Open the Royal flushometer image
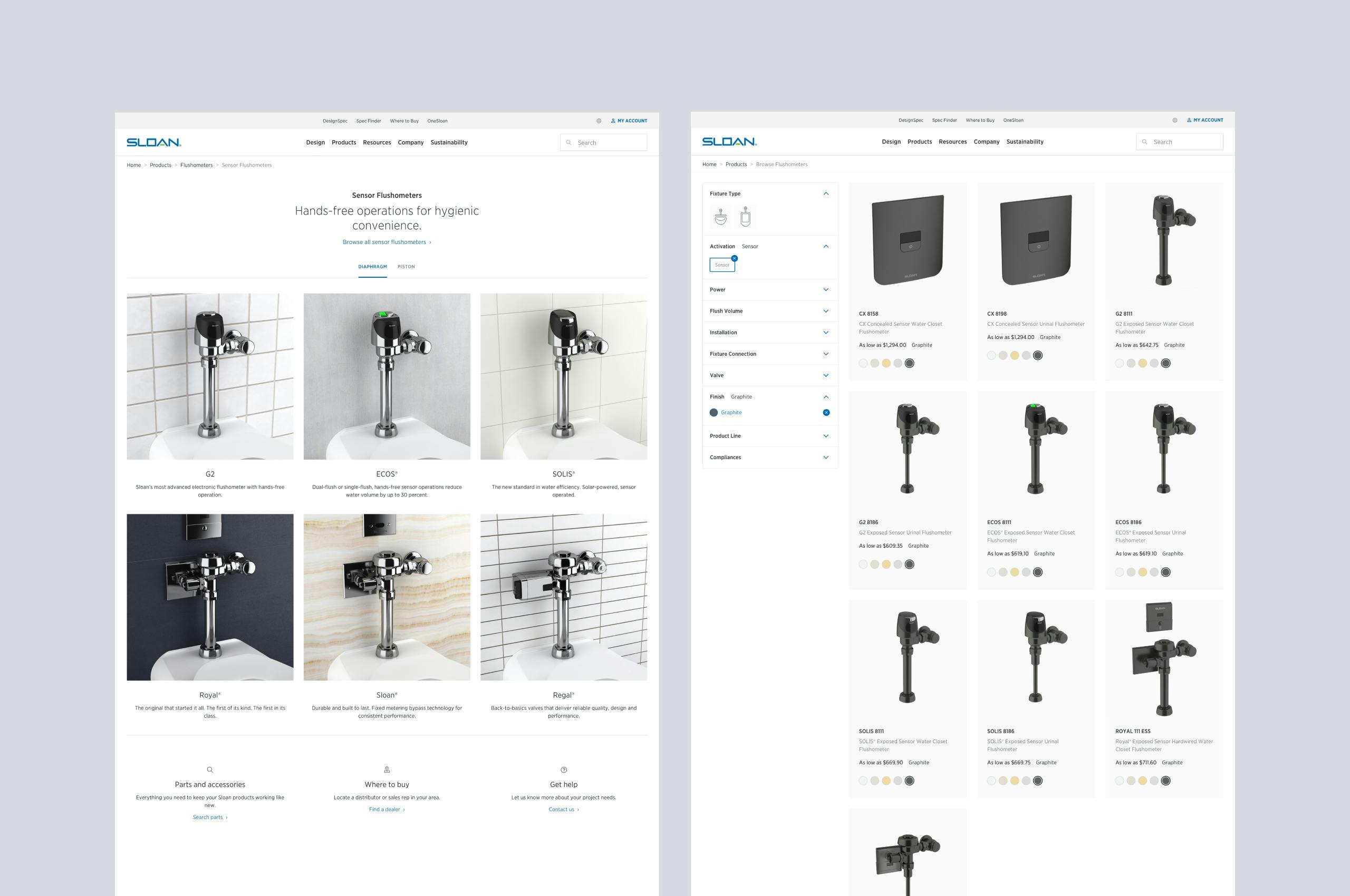 pyautogui.click(x=210, y=597)
